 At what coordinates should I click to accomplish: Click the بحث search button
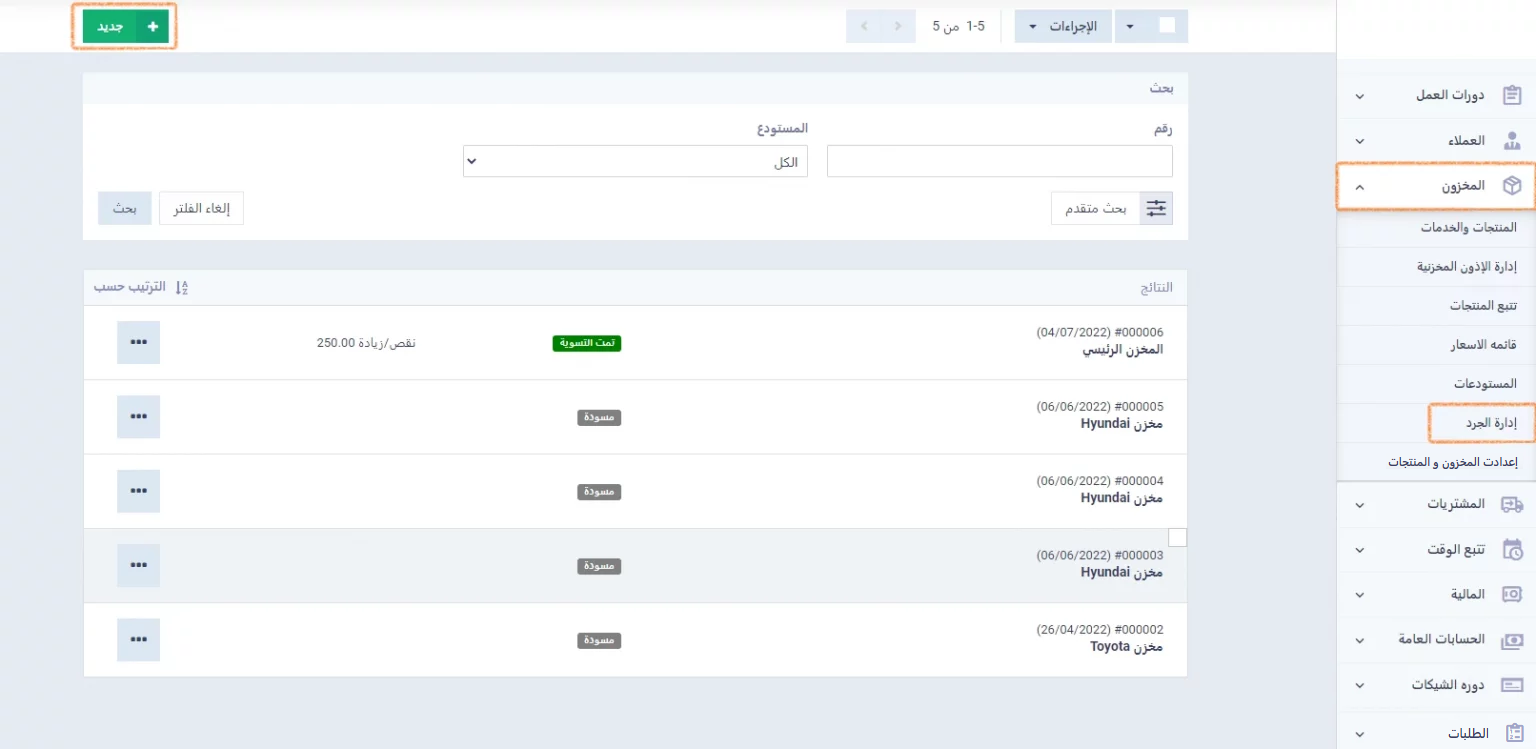(124, 208)
